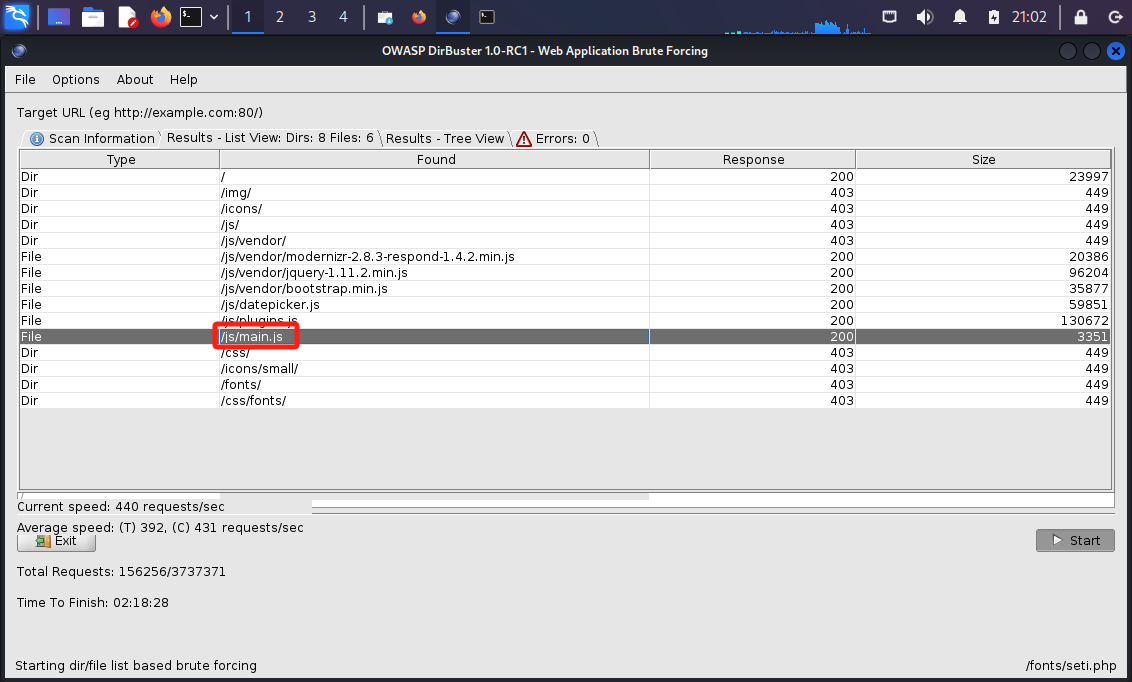
Task: Switch to the Scan Information tab
Action: click(x=92, y=139)
